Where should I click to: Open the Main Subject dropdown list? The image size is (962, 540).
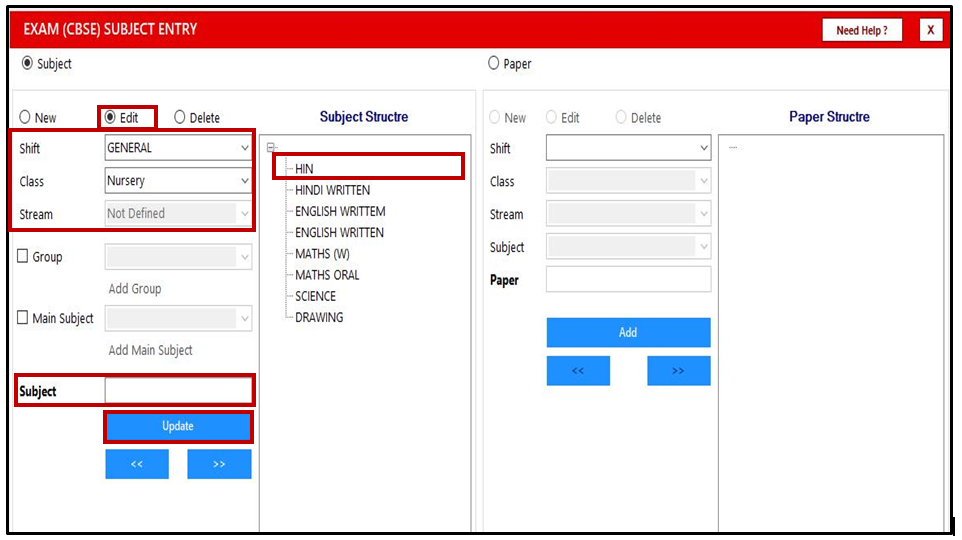click(178, 318)
